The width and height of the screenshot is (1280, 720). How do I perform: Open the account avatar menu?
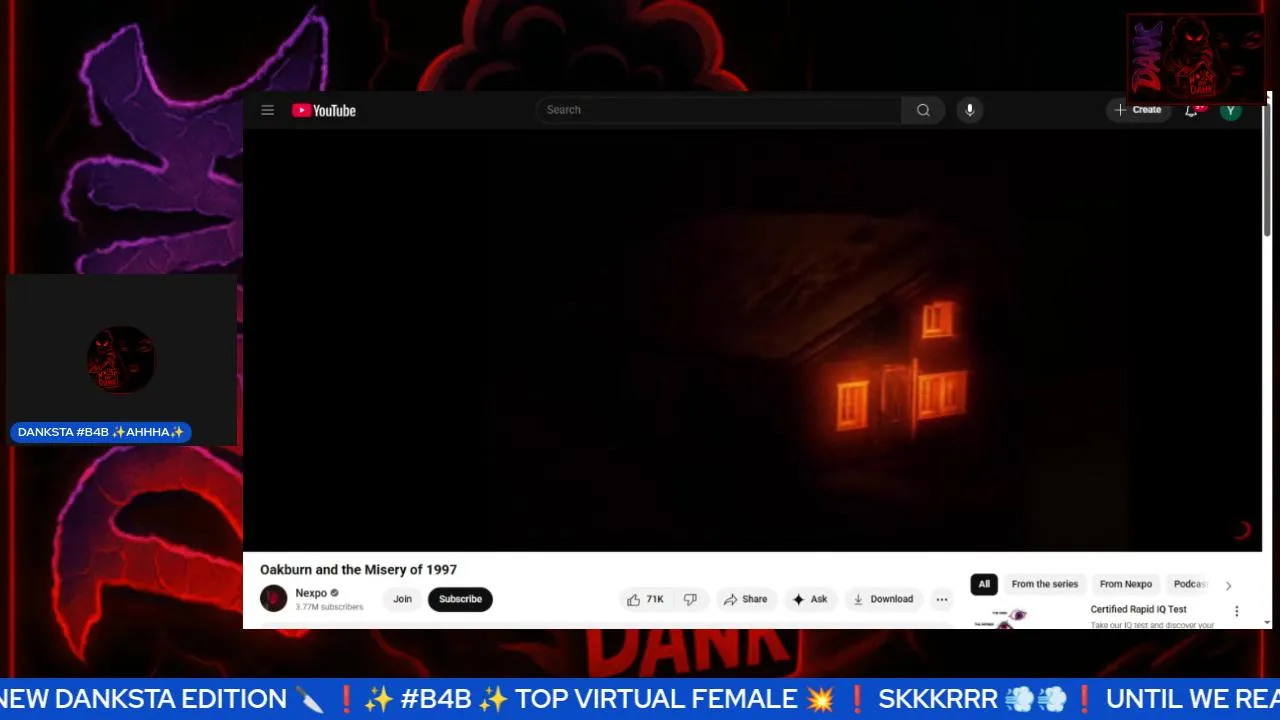1231,110
